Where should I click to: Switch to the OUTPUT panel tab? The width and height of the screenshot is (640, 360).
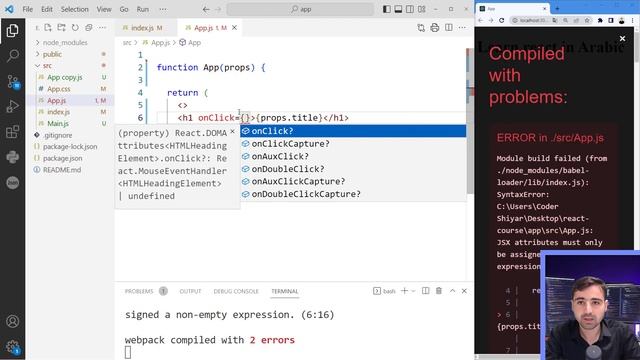[x=190, y=291]
